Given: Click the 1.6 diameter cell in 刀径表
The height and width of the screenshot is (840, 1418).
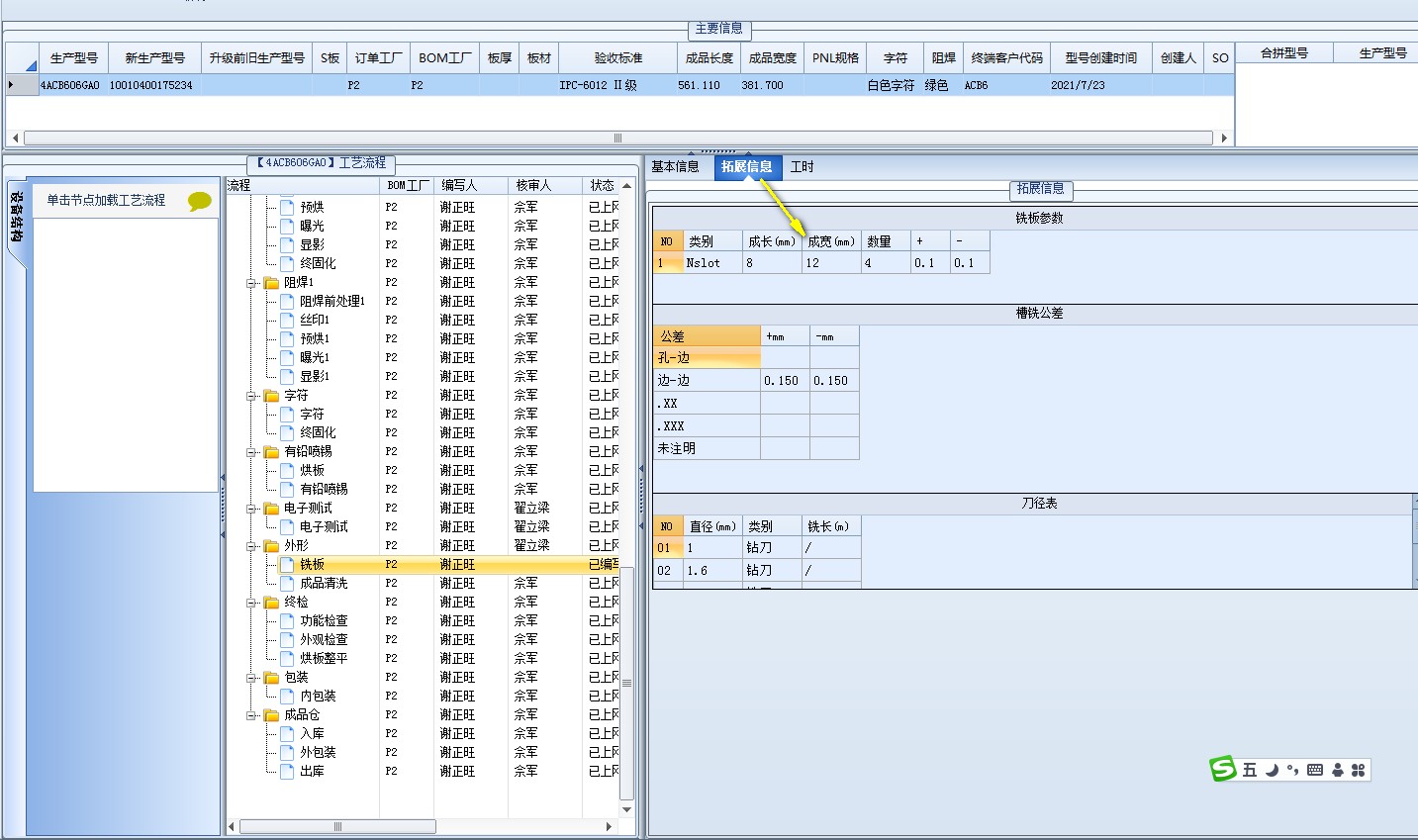Looking at the screenshot, I should pos(712,571).
